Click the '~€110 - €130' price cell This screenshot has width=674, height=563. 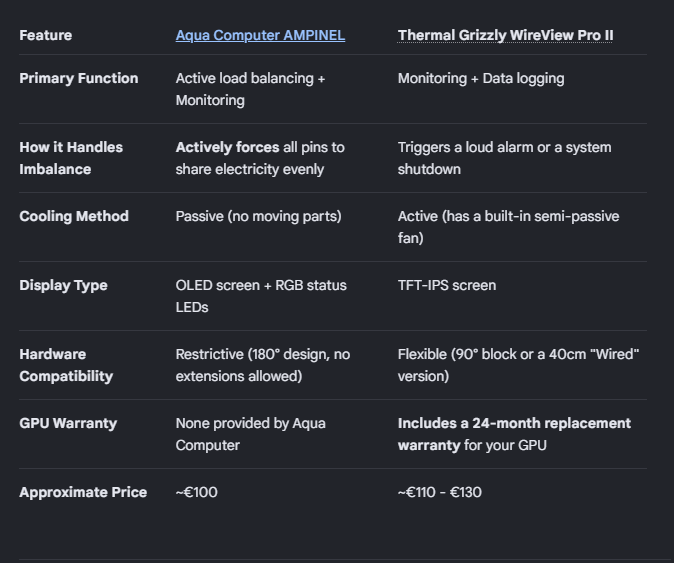coord(439,492)
